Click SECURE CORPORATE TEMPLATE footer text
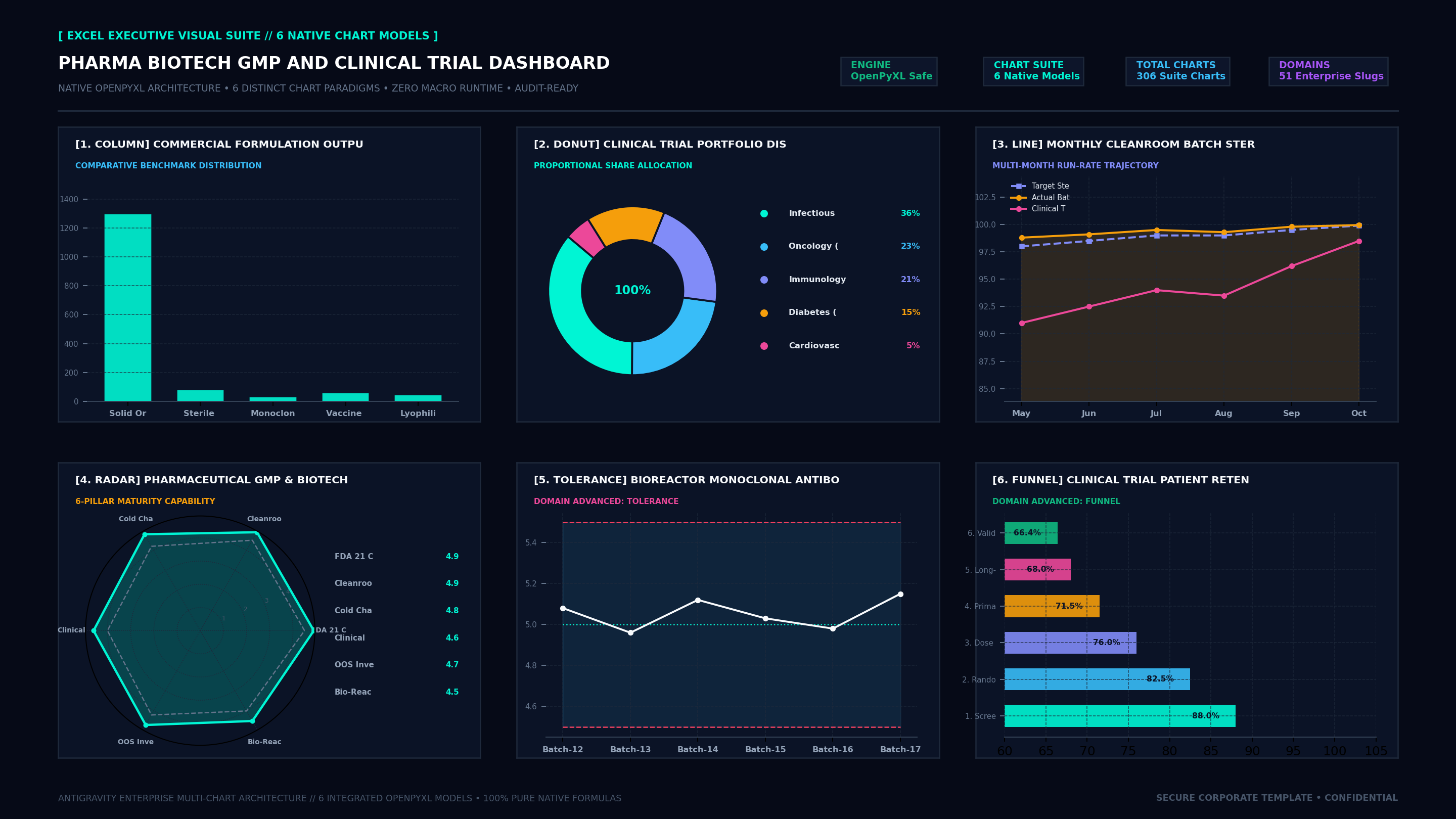This screenshot has height=819, width=1456. [x=1277, y=798]
